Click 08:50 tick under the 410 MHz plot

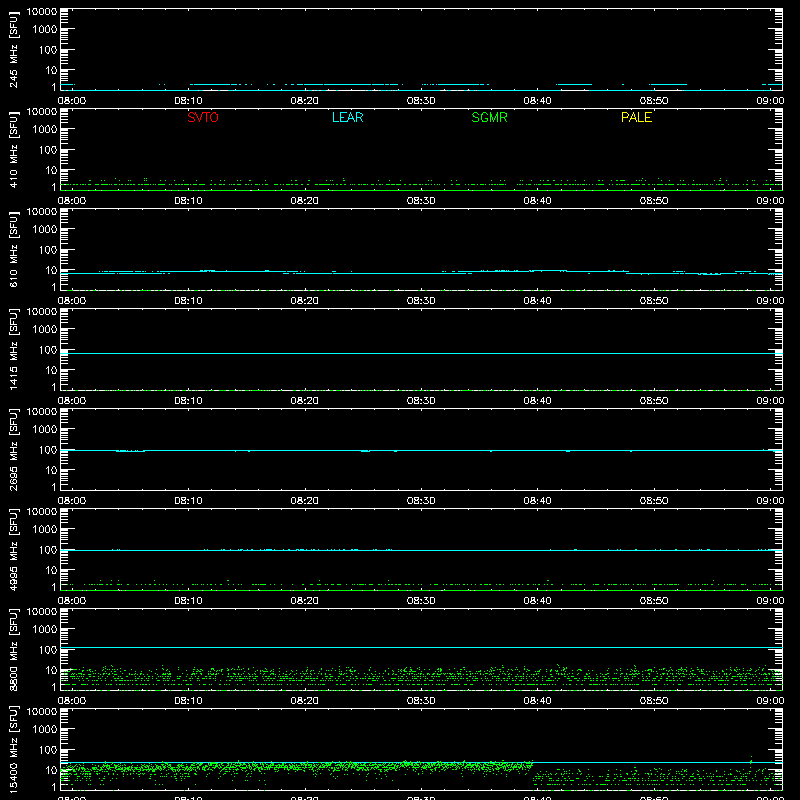coord(654,201)
